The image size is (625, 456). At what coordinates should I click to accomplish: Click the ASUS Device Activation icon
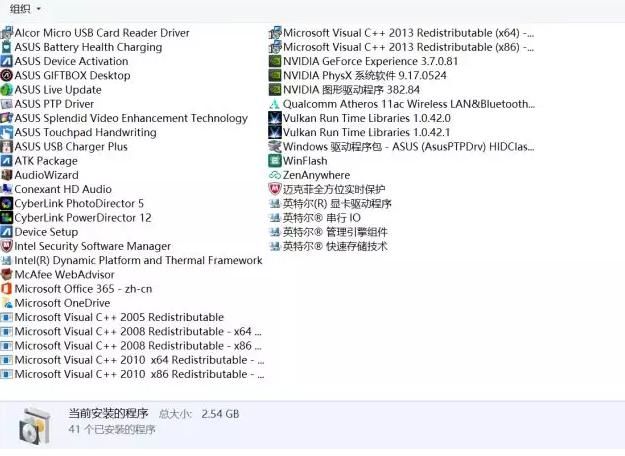(7, 61)
